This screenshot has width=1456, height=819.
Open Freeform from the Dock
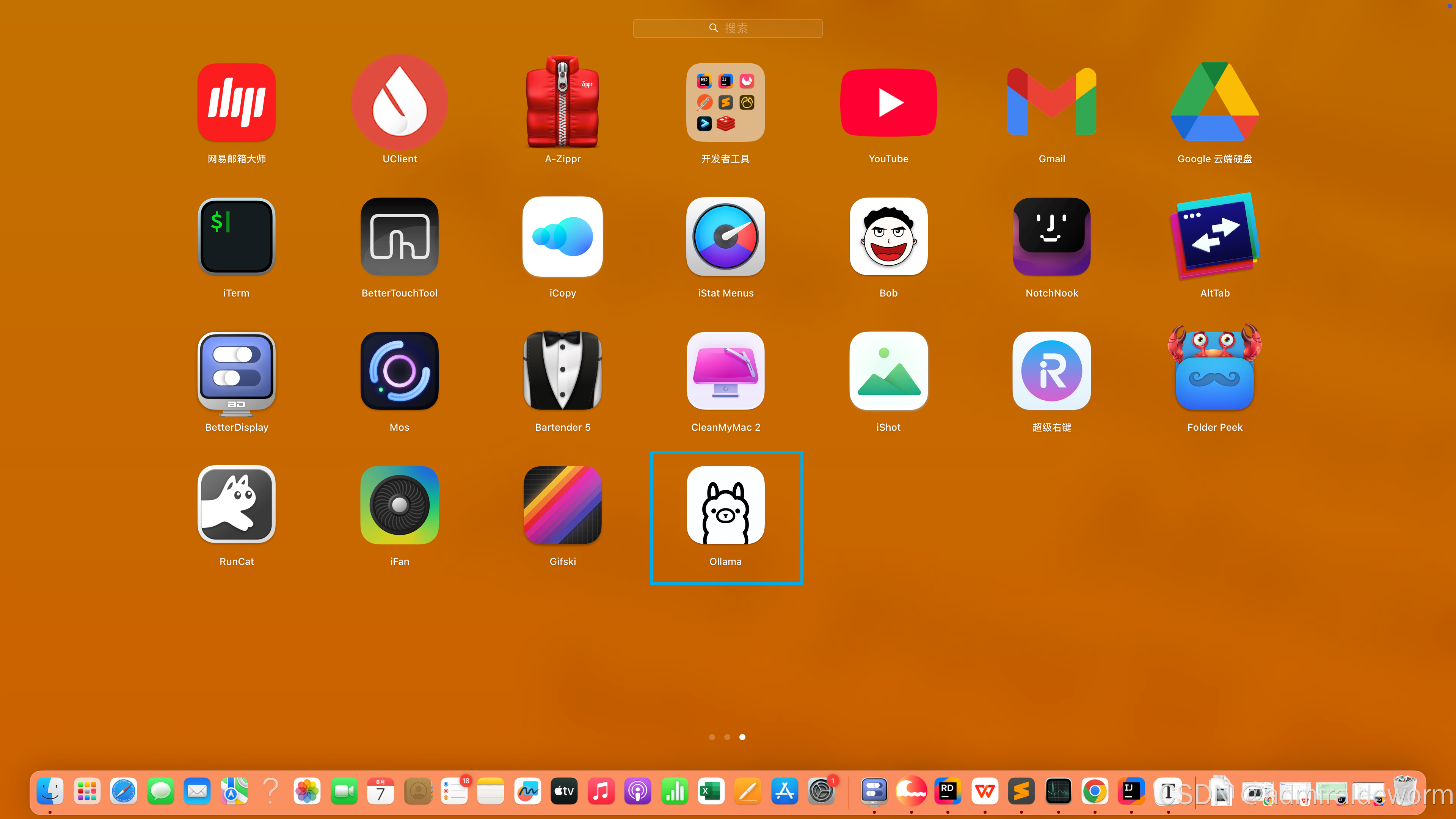[527, 791]
